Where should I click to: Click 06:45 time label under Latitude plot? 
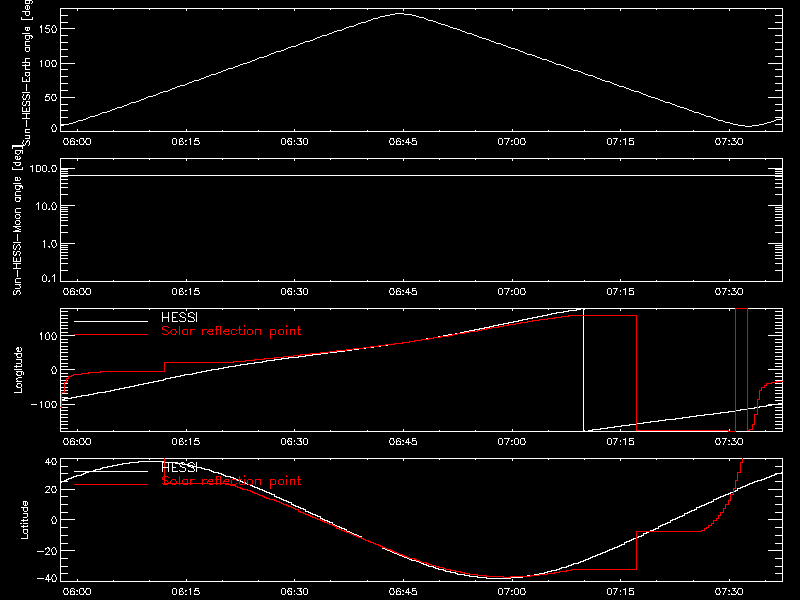coord(403,592)
